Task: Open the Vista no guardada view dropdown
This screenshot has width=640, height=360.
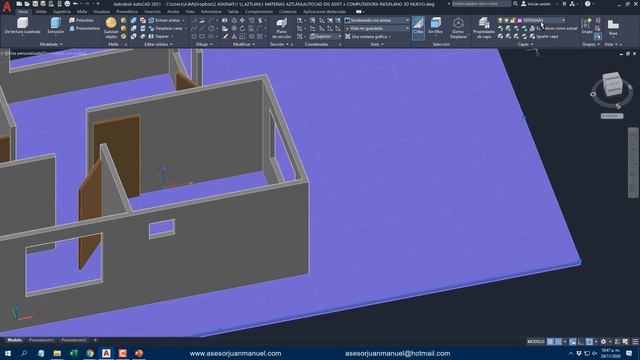Action: tap(377, 28)
